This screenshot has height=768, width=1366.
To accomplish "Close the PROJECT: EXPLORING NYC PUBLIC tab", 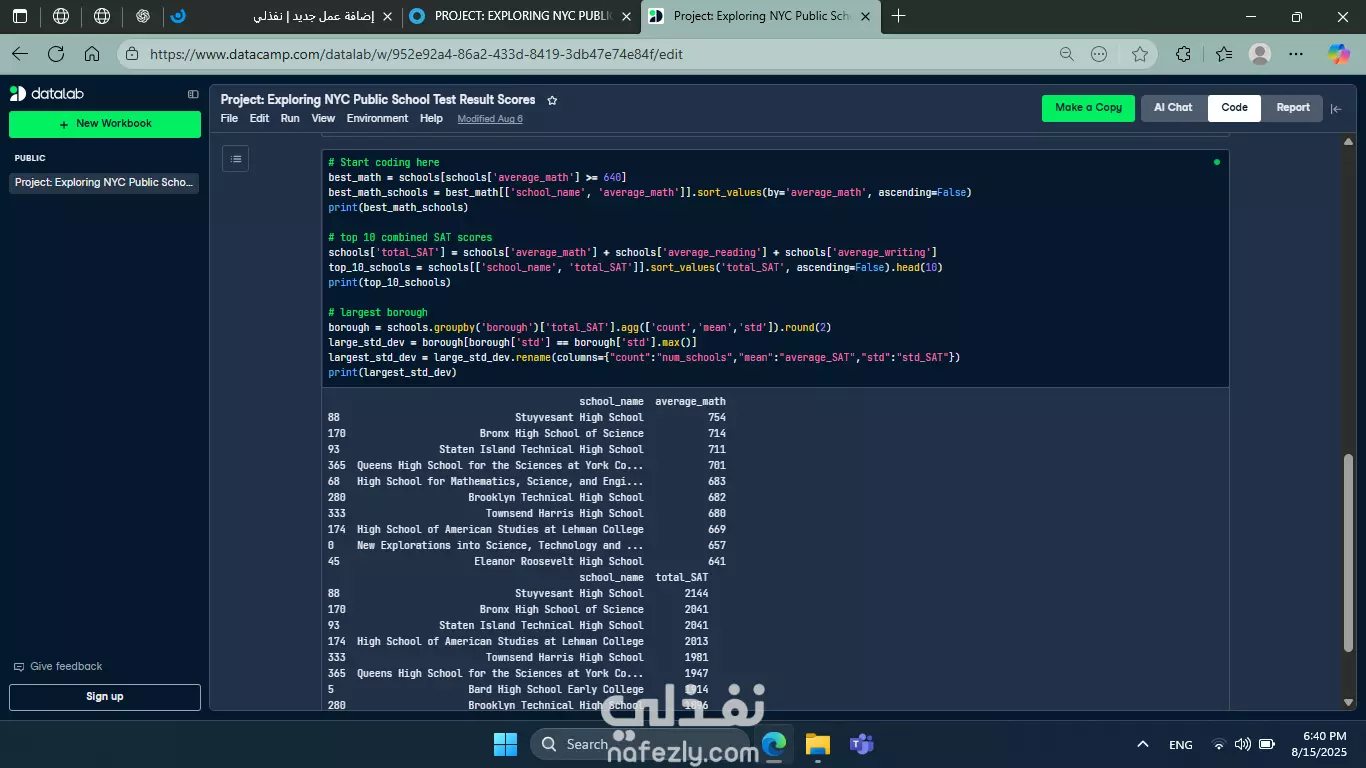I will pyautogui.click(x=626, y=16).
